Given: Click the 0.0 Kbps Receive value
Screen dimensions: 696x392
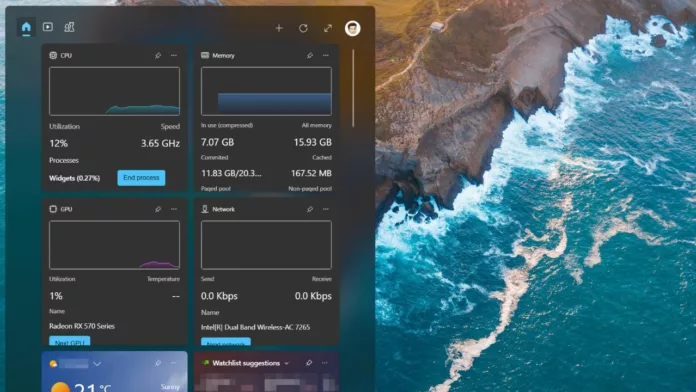Looking at the screenshot, I should pyautogui.click(x=313, y=296).
